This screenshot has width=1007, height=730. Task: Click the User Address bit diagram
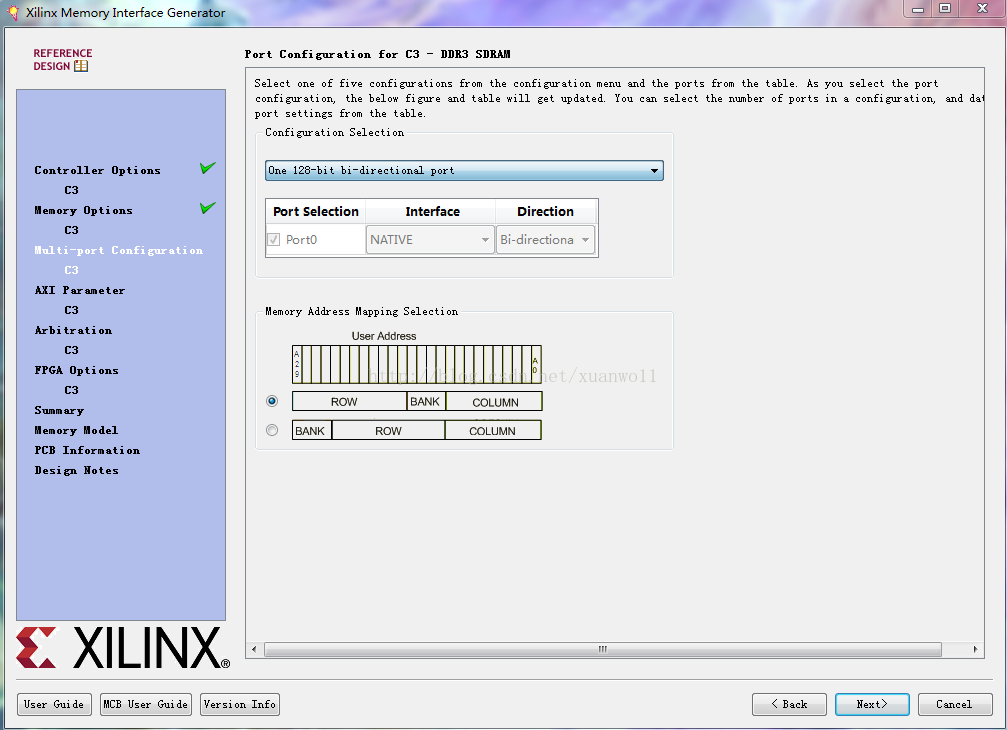coord(417,364)
